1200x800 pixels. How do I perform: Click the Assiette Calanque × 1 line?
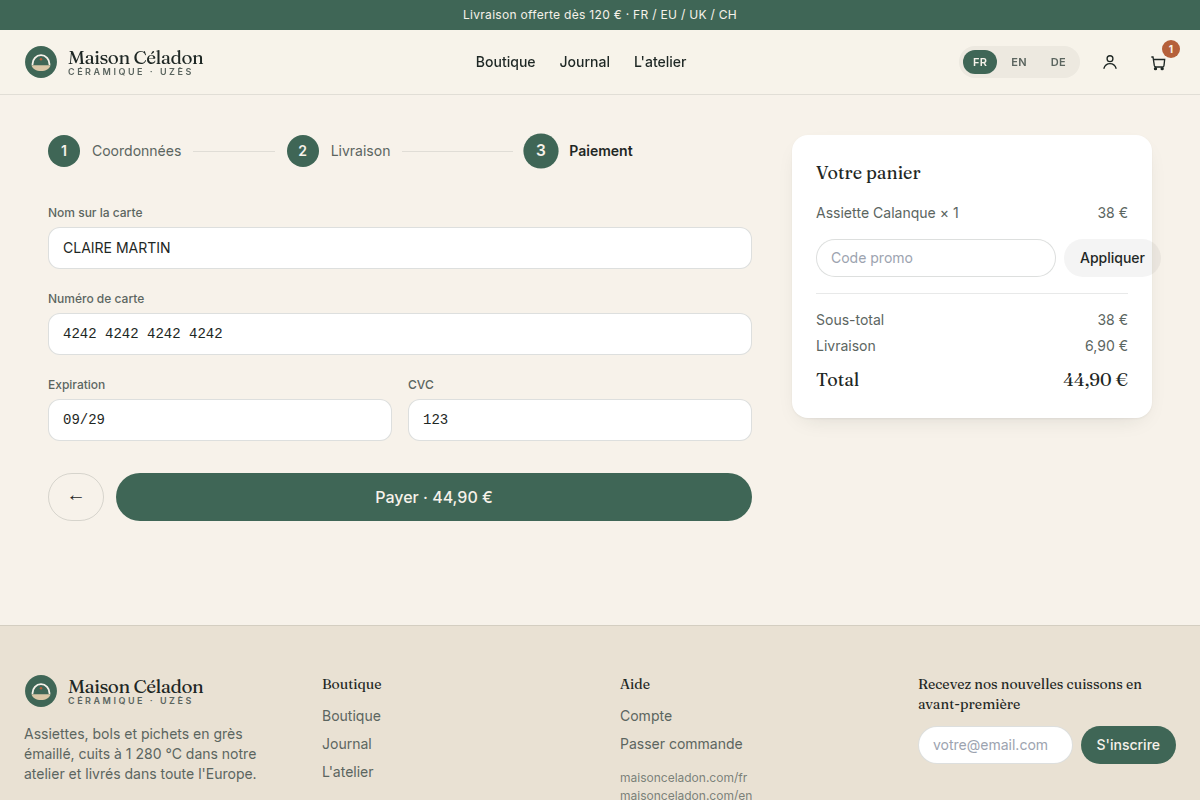pyautogui.click(x=972, y=213)
